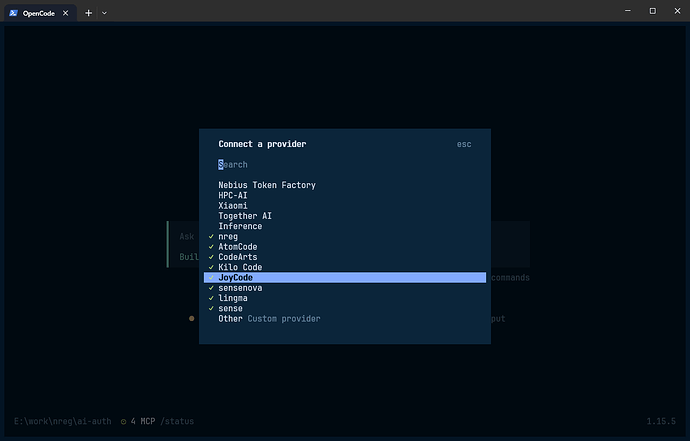Click the E:\work\nreg\ai-auth path
The image size is (690, 441).
62,421
